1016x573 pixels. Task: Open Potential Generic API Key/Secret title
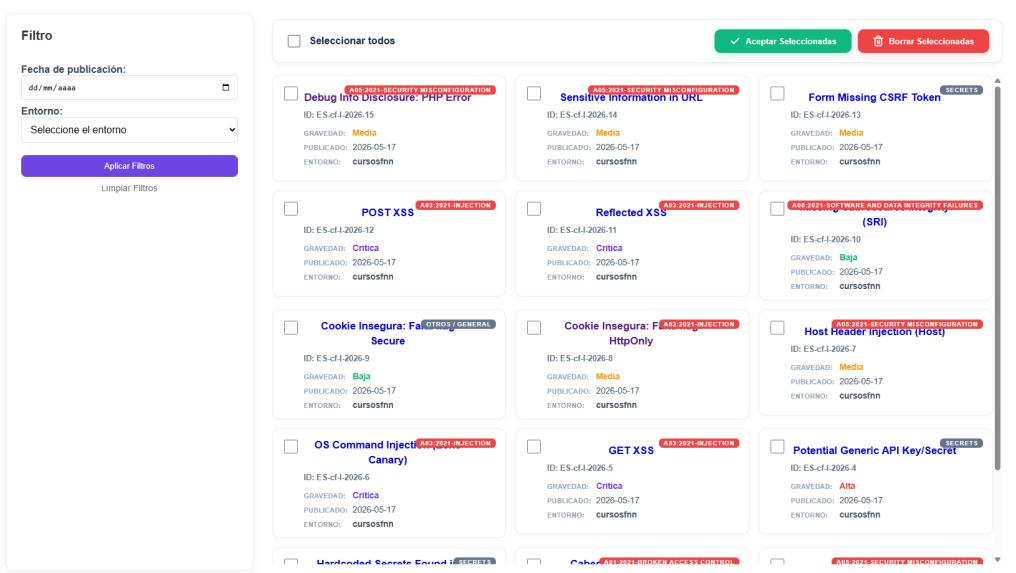coord(874,450)
